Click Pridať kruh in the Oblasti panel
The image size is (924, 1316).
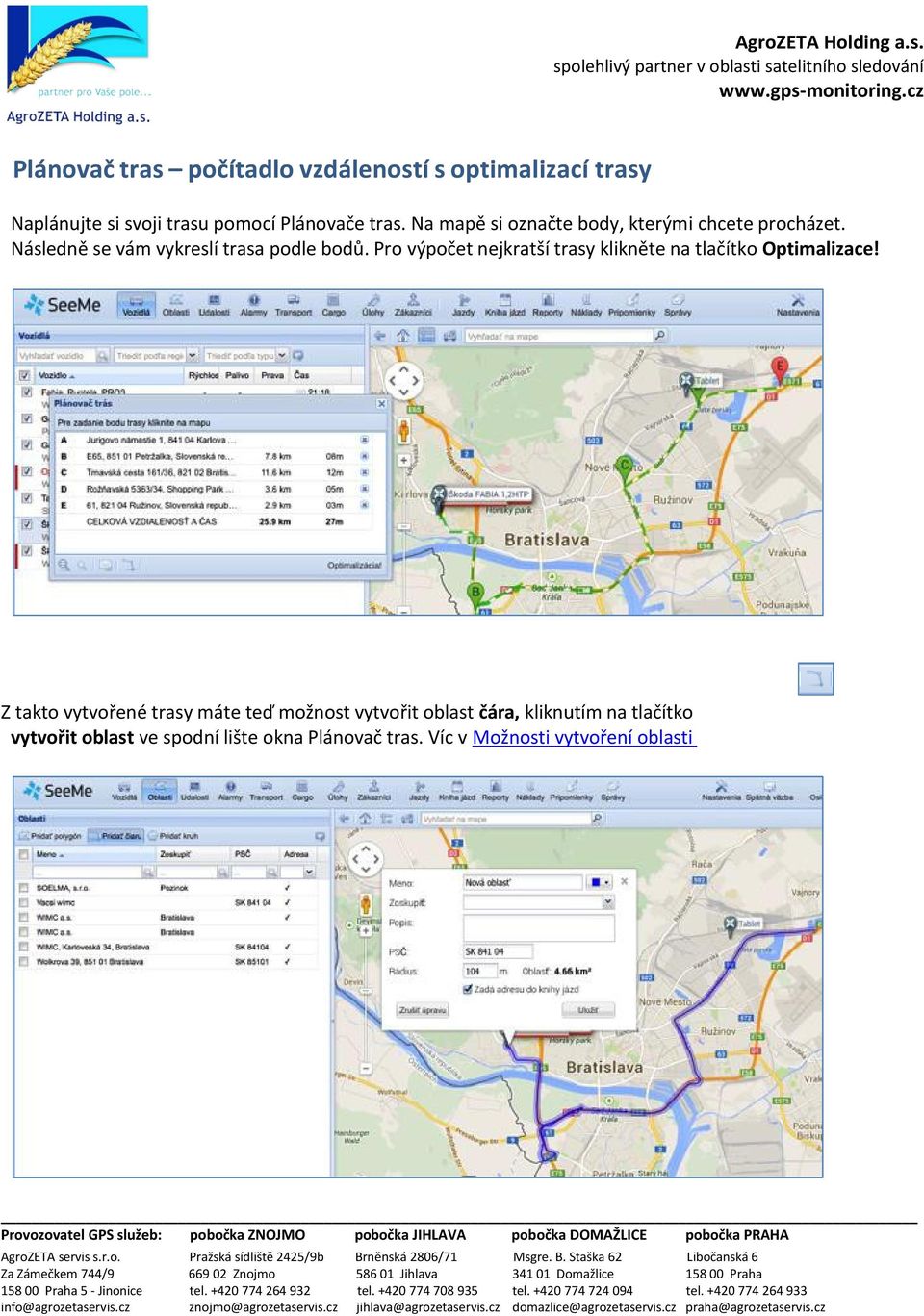pos(173,836)
